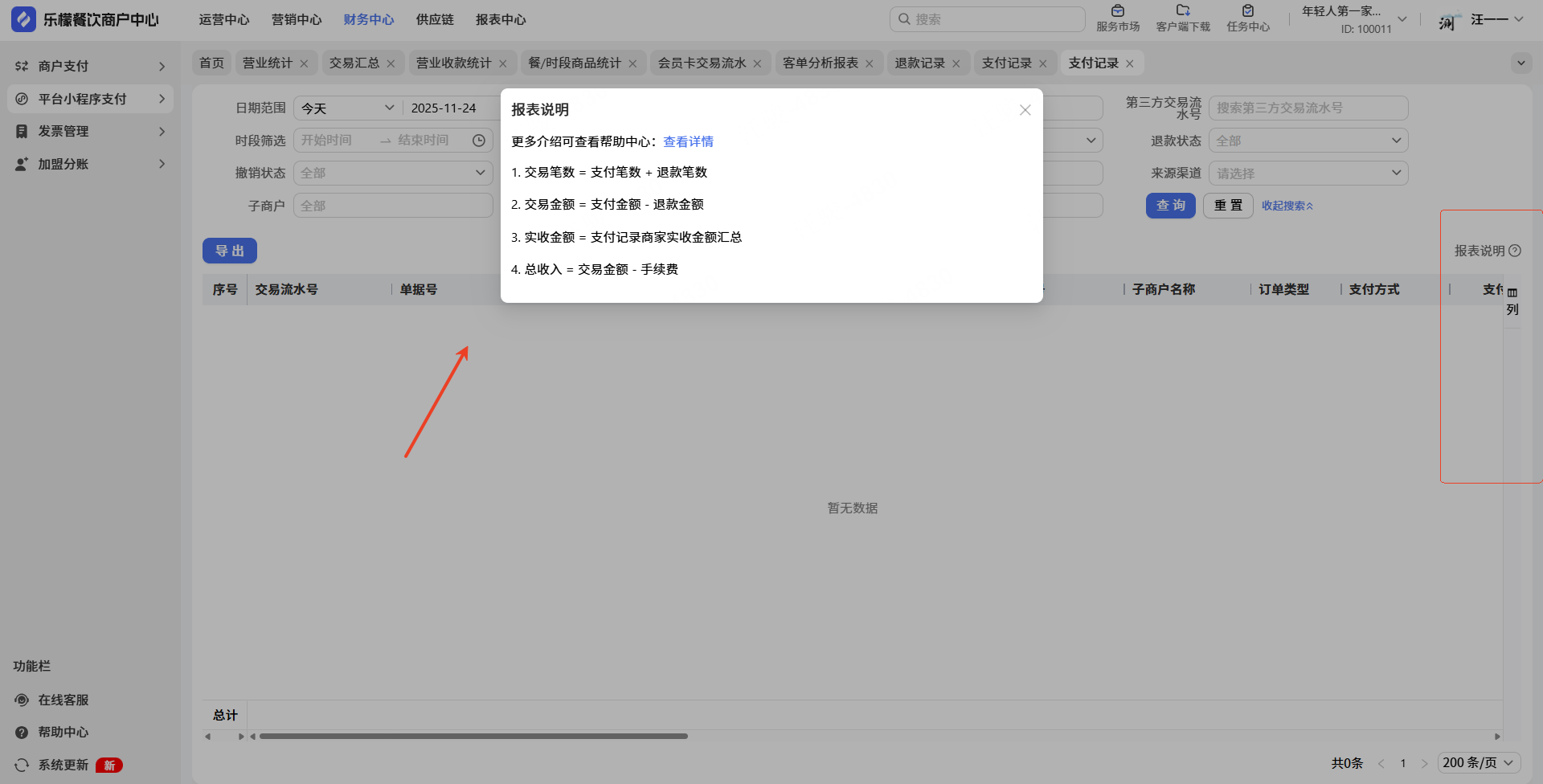Open 服务市场 icon in top bar
This screenshot has height=784, width=1543.
(x=1118, y=11)
